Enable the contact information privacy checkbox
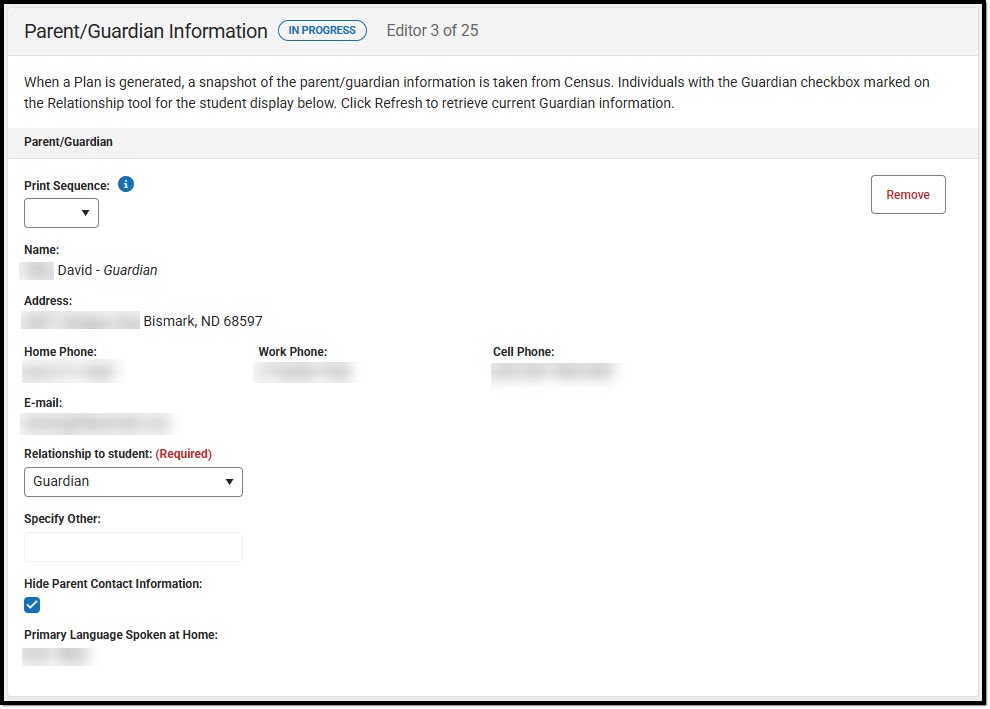 pyautogui.click(x=31, y=604)
